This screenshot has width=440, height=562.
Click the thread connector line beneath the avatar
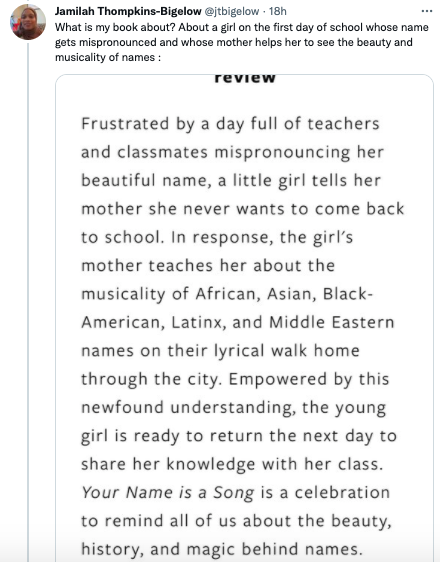pos(28,301)
